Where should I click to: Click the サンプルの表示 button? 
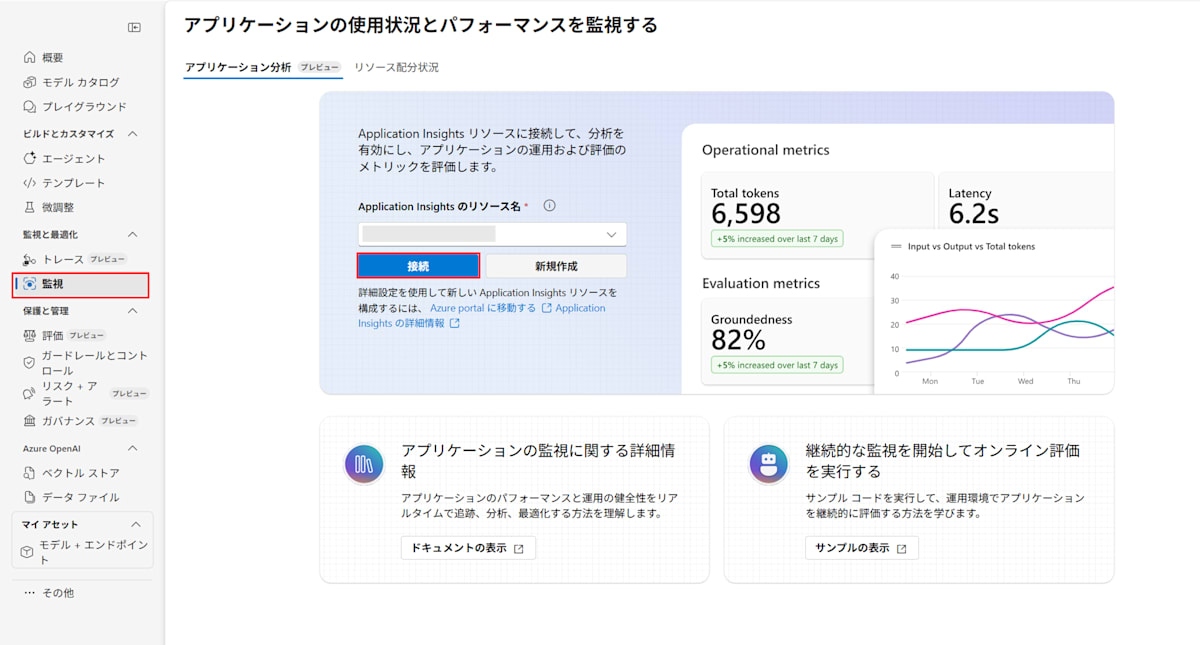point(861,548)
